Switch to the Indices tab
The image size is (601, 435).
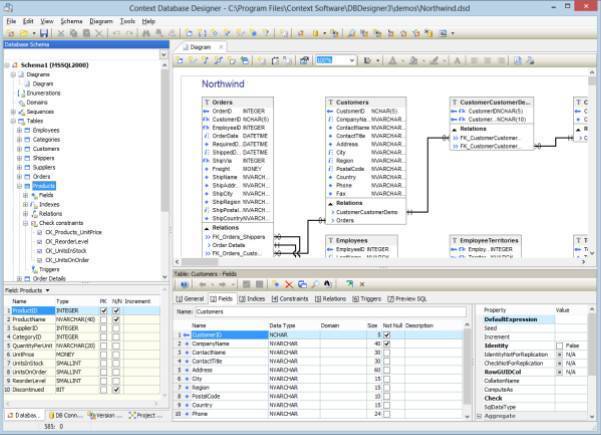pyautogui.click(x=251, y=299)
